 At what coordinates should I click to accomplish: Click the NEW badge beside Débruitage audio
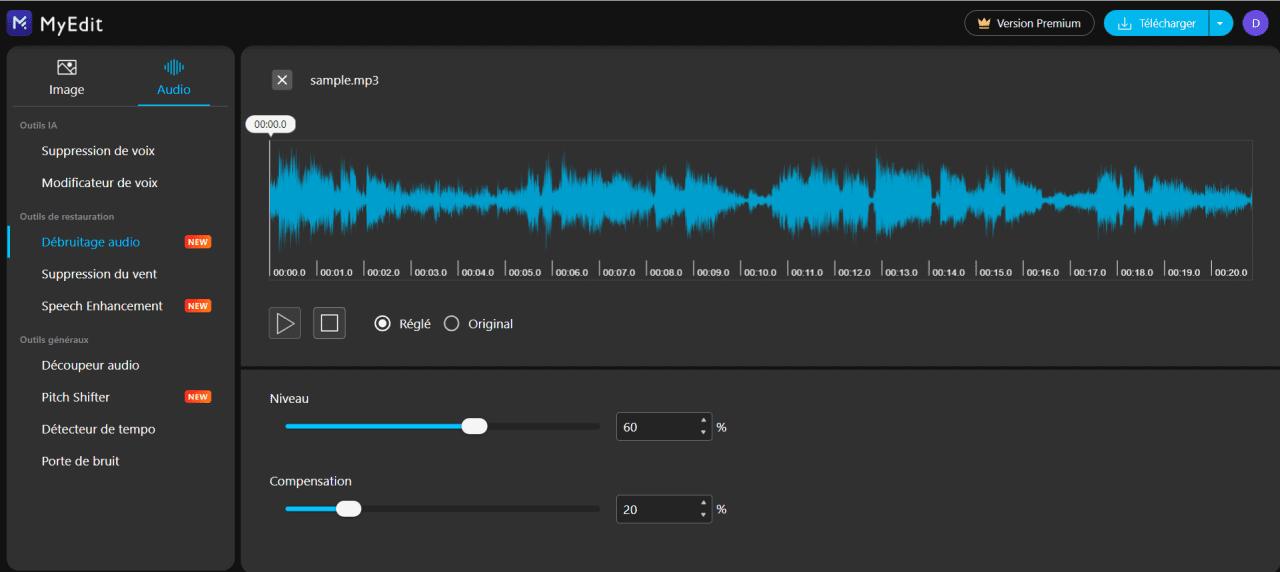pos(198,242)
